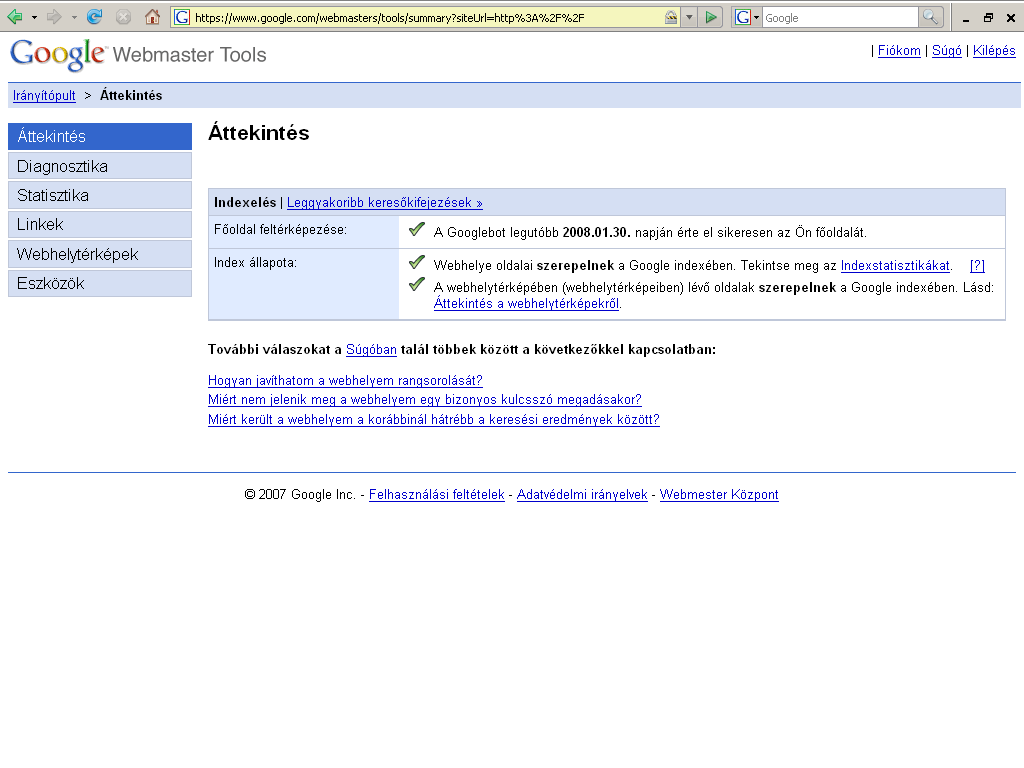
Task: Open the Fiókom account link
Action: click(x=899, y=51)
